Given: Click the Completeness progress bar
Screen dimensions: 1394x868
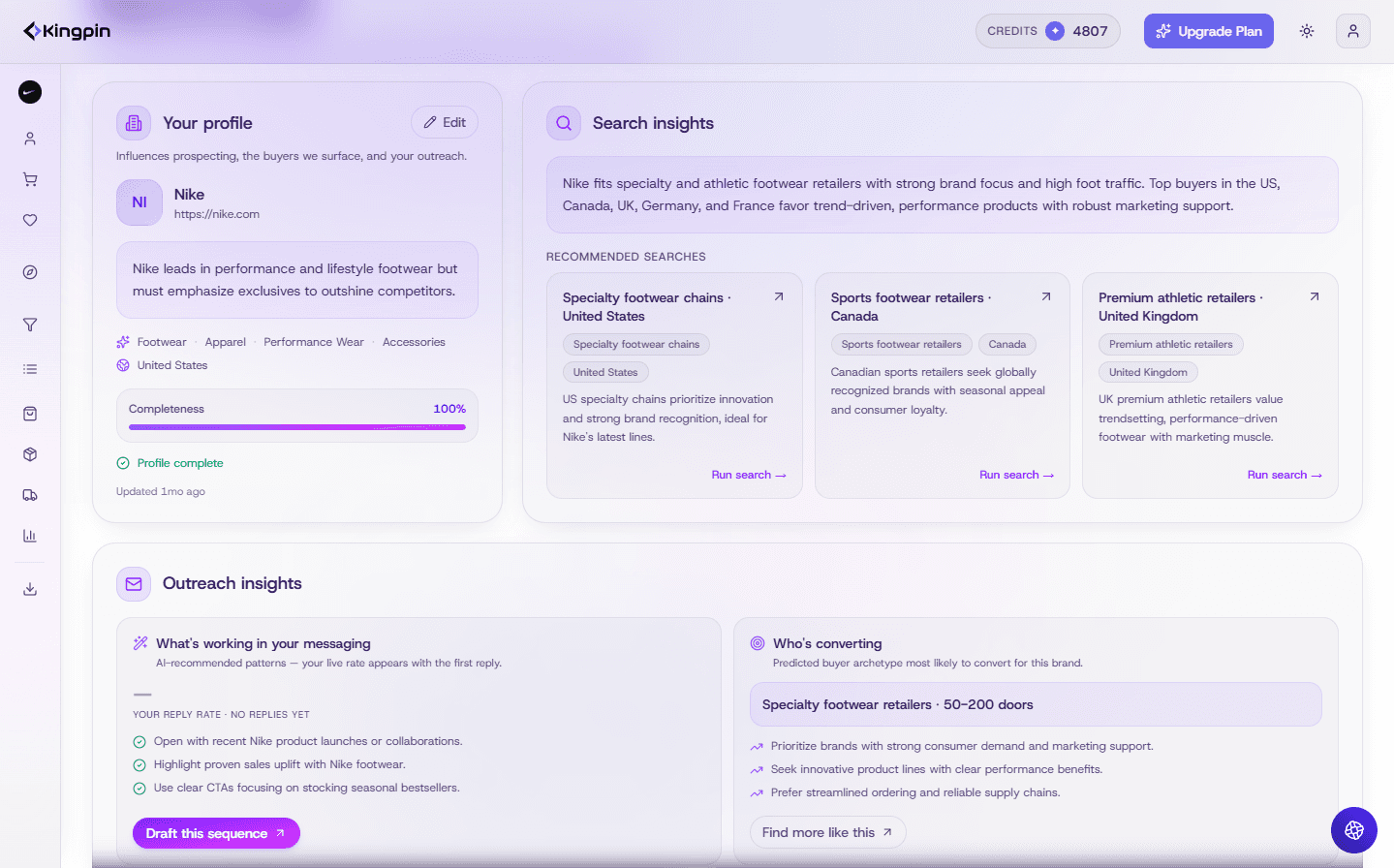Looking at the screenshot, I should pyautogui.click(x=297, y=426).
